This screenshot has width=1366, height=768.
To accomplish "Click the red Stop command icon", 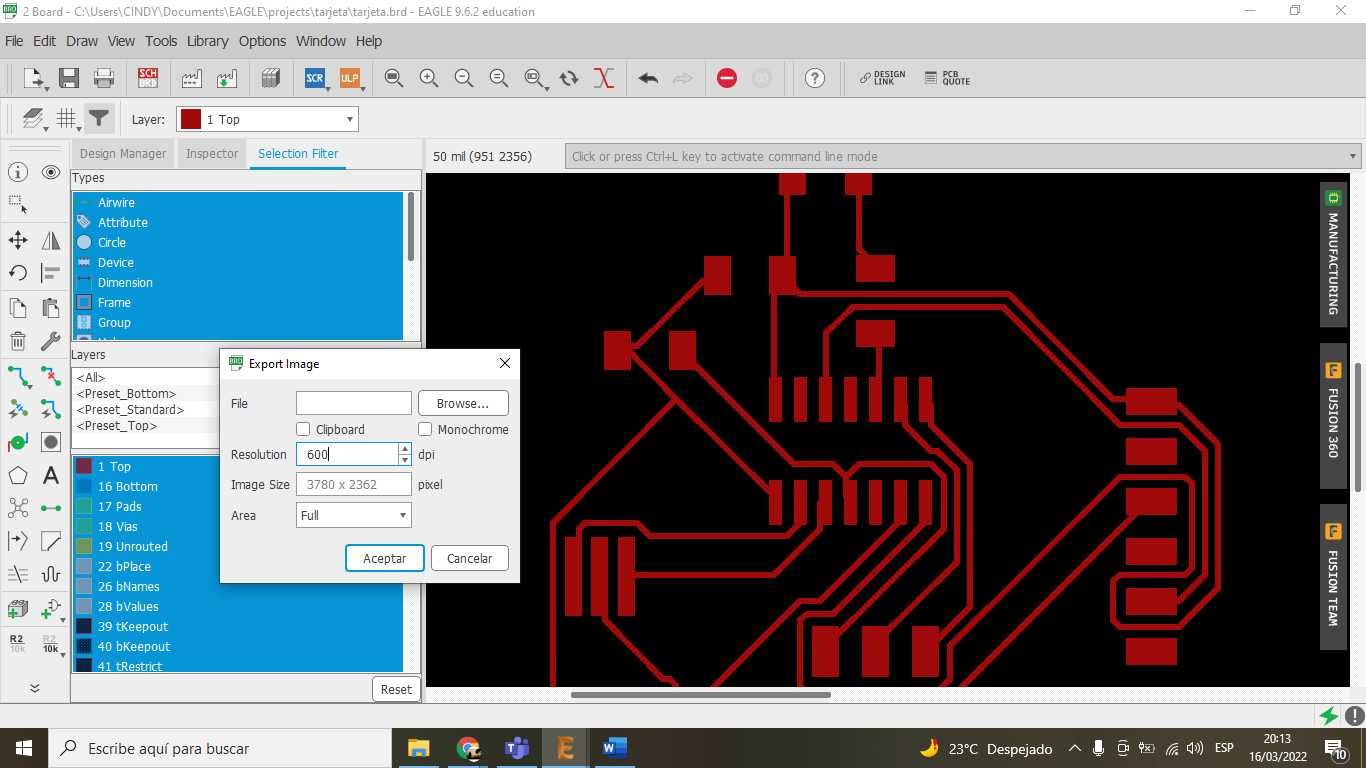I will [x=727, y=78].
